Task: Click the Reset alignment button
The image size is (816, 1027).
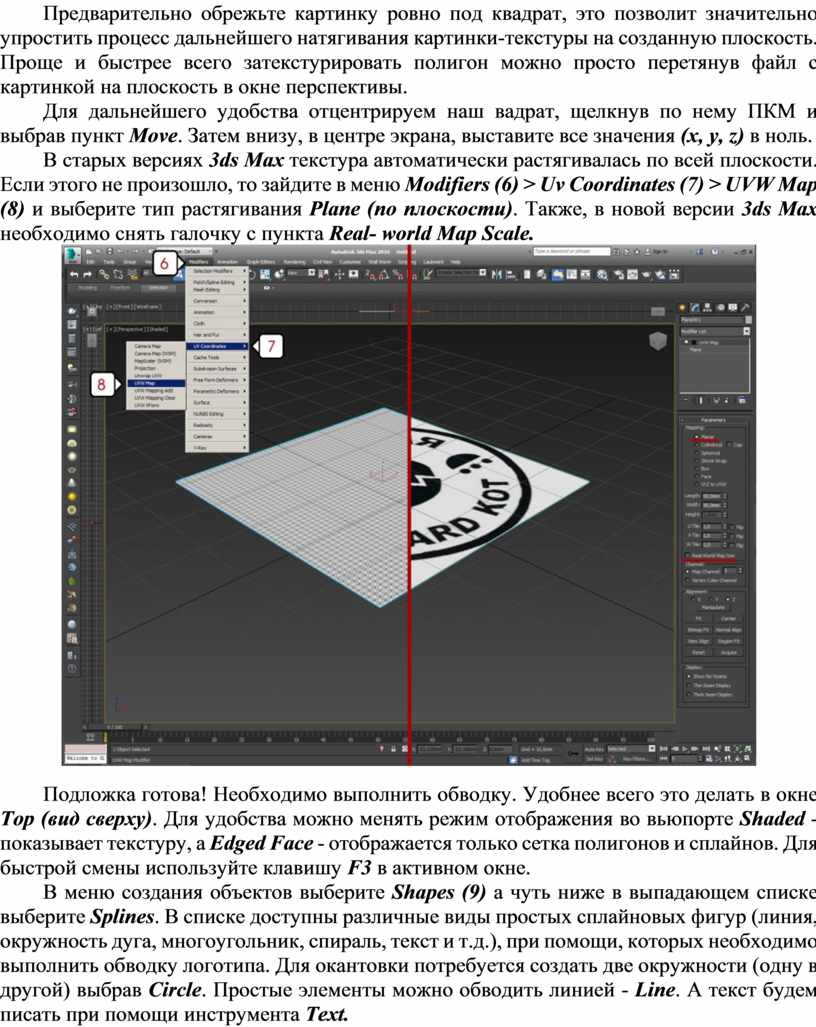Action: coord(698,652)
